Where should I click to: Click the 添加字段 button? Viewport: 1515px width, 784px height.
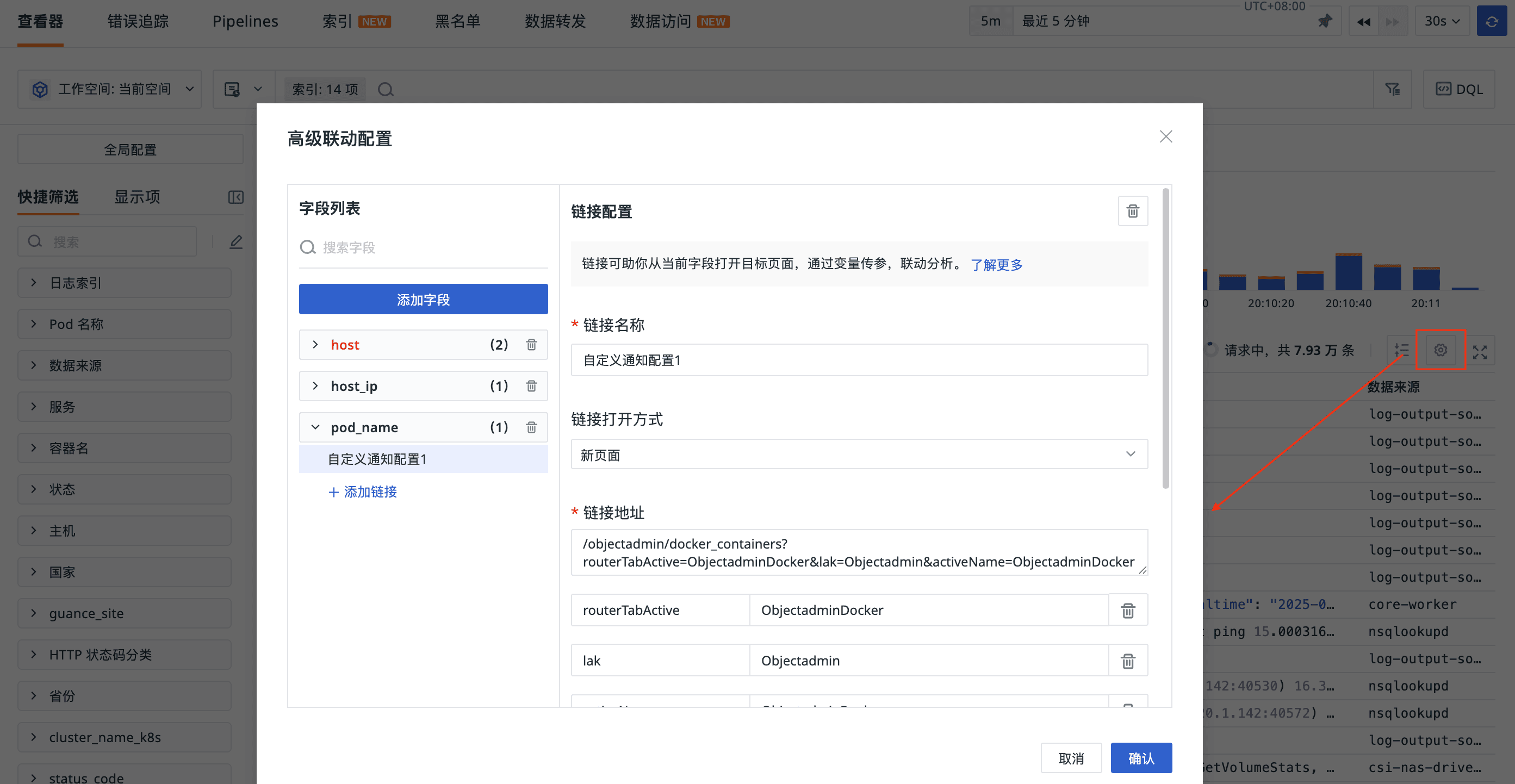(x=423, y=300)
